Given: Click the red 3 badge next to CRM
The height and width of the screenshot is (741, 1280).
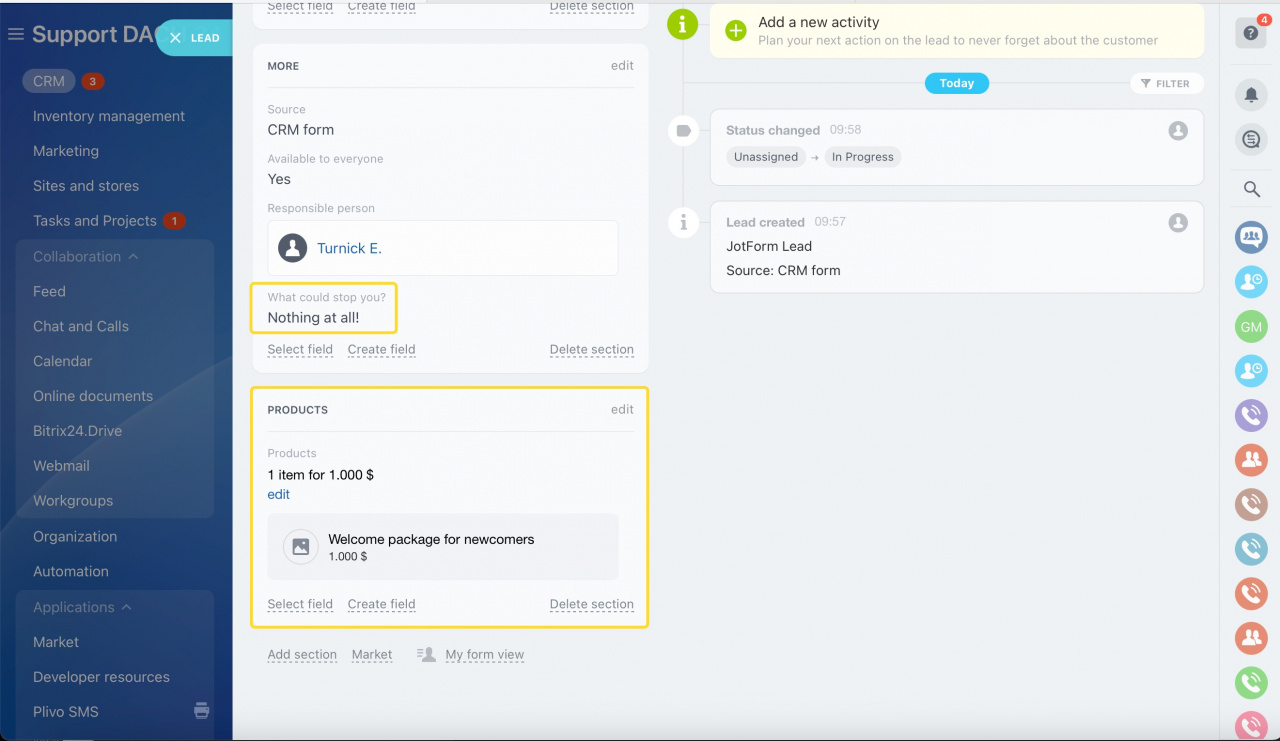Looking at the screenshot, I should point(93,82).
